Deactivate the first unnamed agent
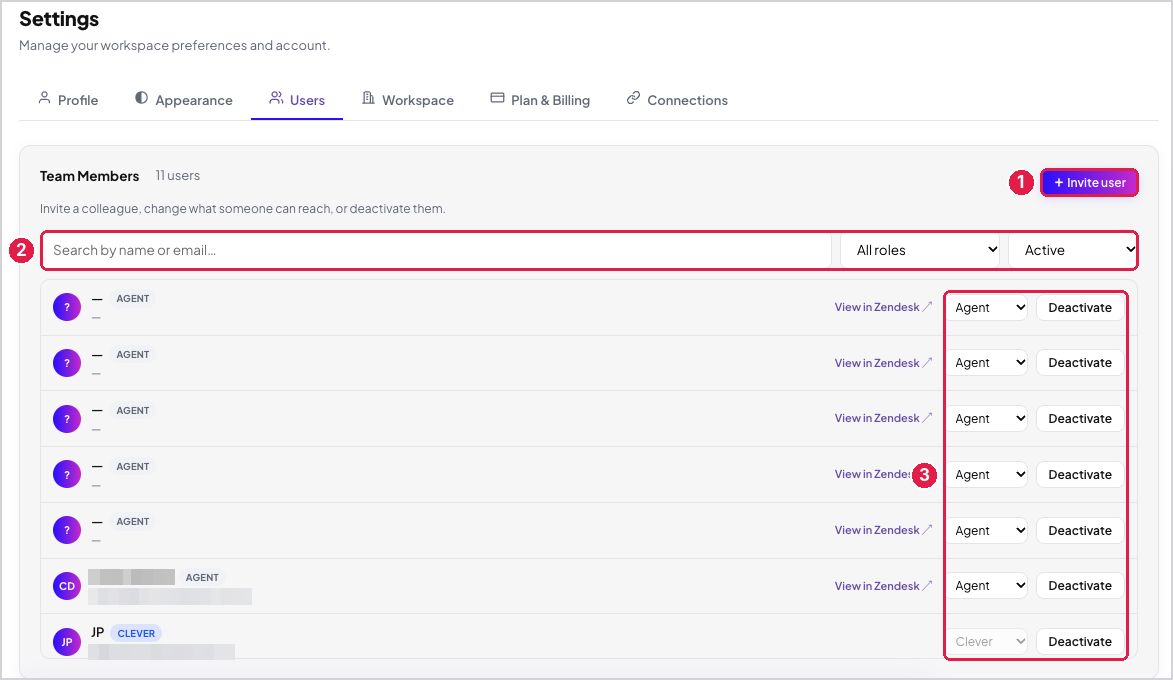Image resolution: width=1173 pixels, height=680 pixels. (1079, 307)
